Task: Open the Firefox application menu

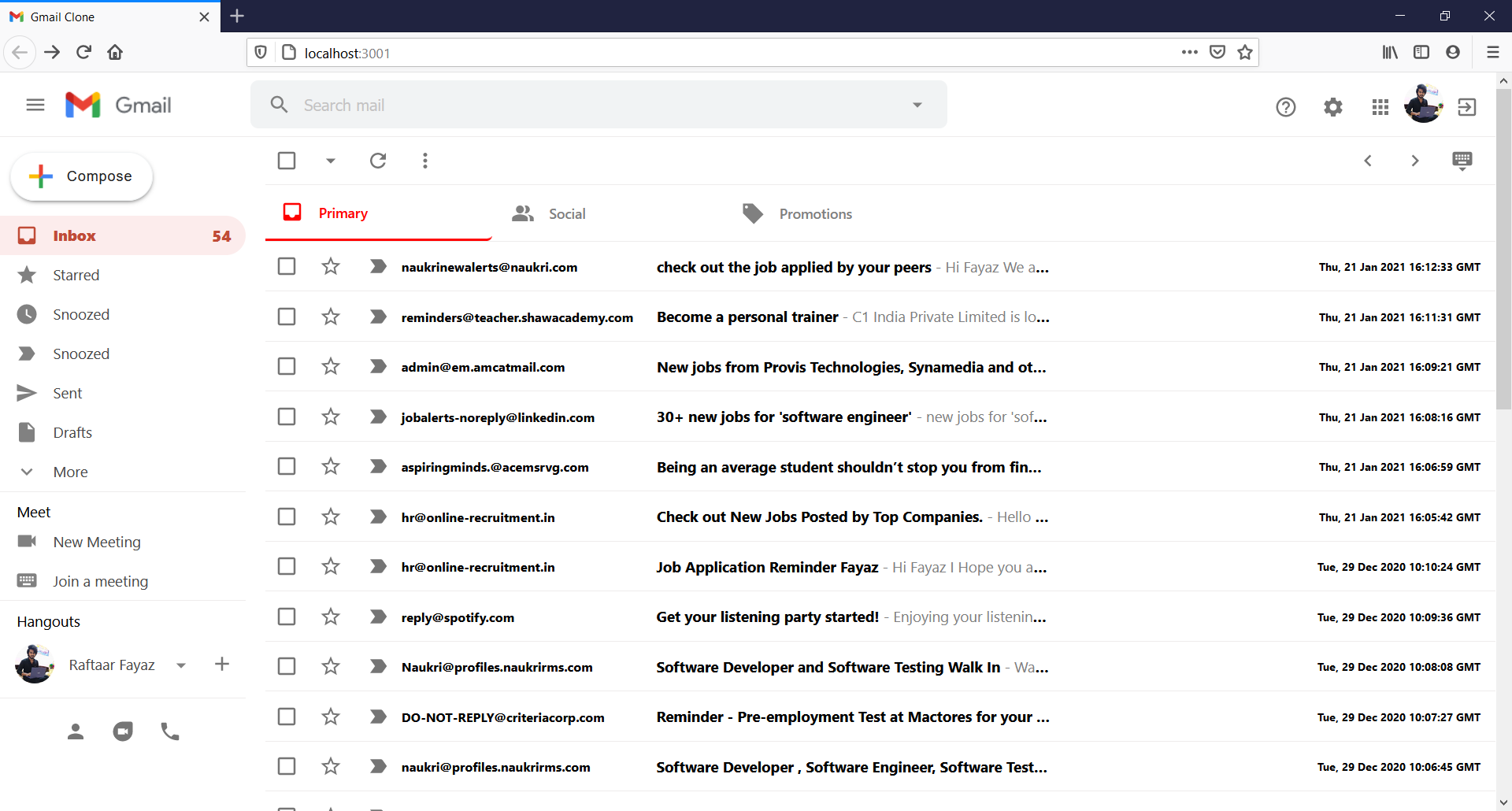Action: pos(1492,52)
